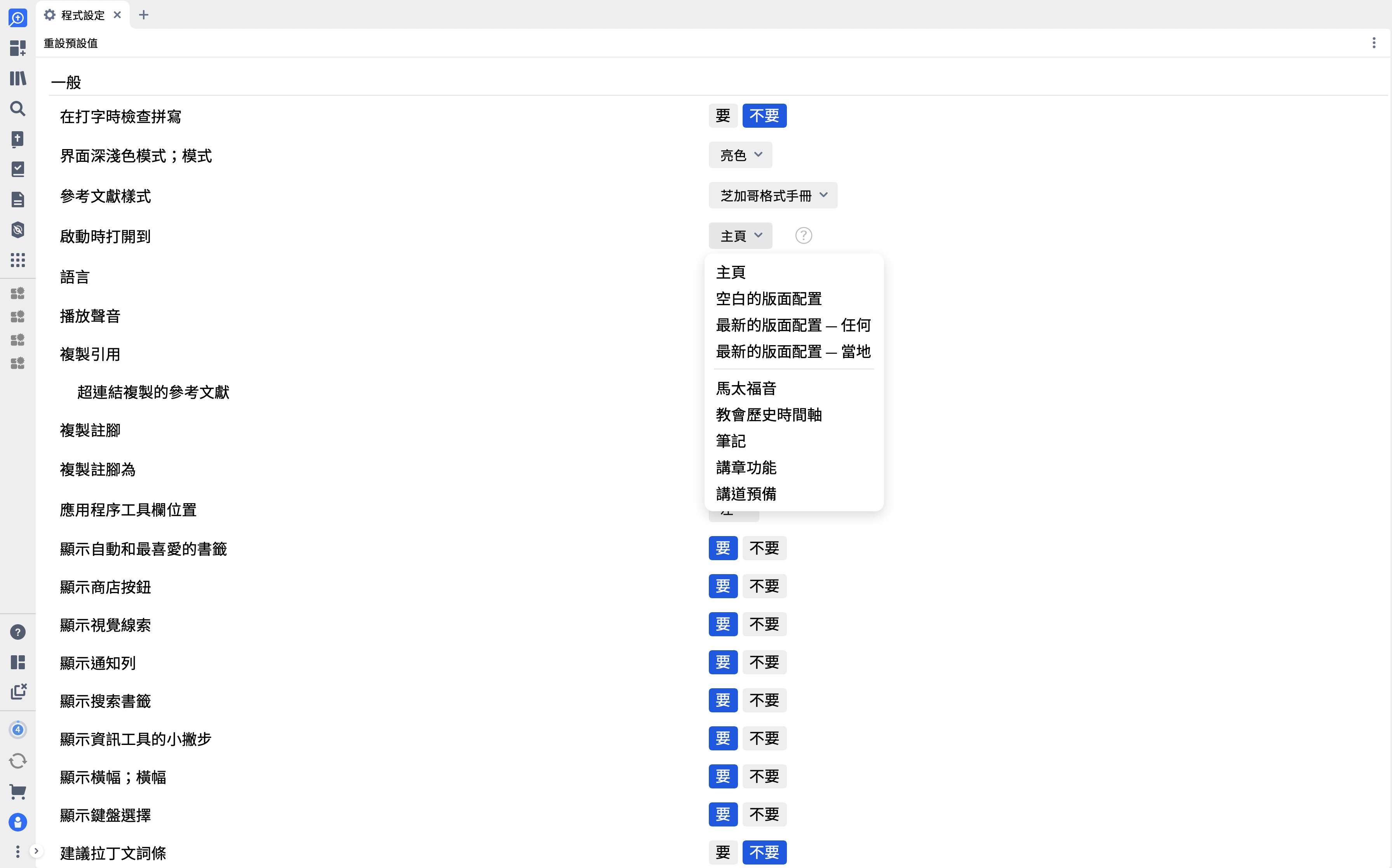Collapse the 主頁 startup dropdown button
This screenshot has height=868, width=1392.
pyautogui.click(x=739, y=236)
